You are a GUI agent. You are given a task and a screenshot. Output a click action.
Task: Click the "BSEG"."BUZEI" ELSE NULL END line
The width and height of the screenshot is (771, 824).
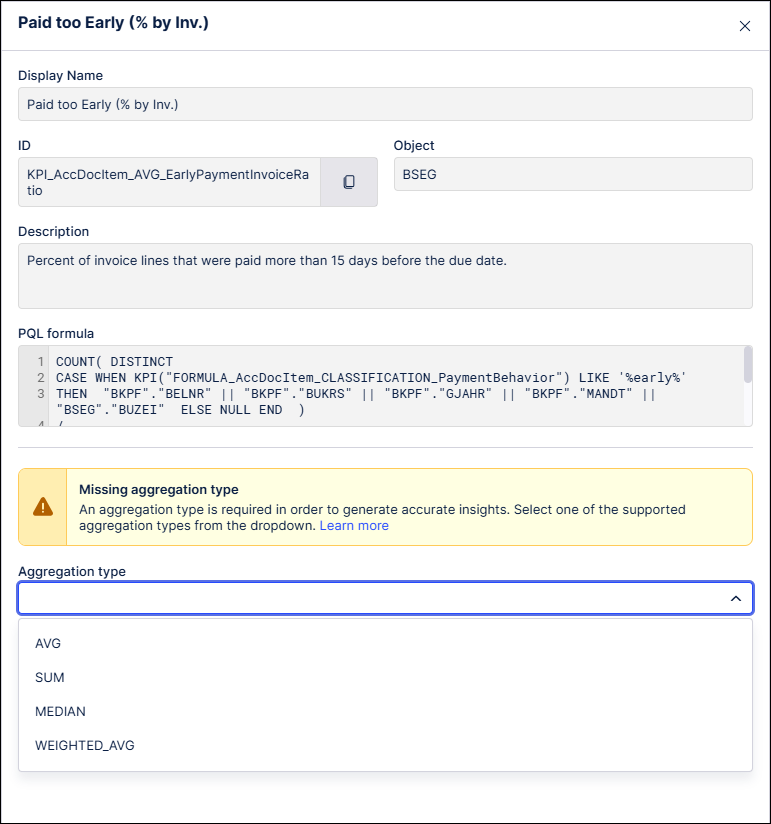tap(180, 409)
